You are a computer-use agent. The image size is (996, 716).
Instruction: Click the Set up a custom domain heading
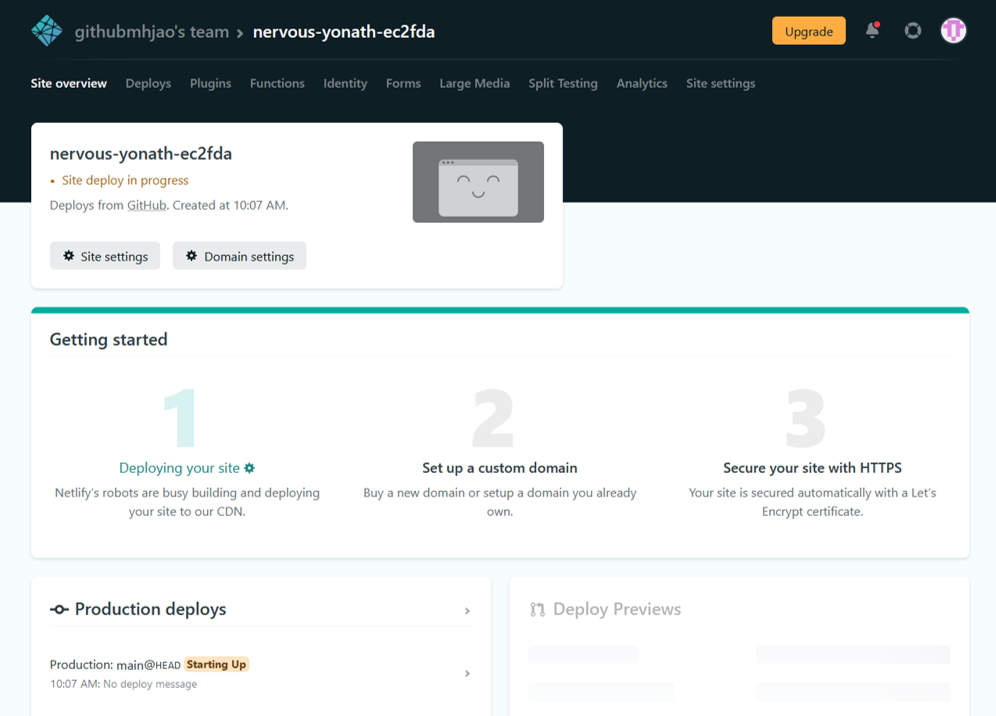point(500,468)
